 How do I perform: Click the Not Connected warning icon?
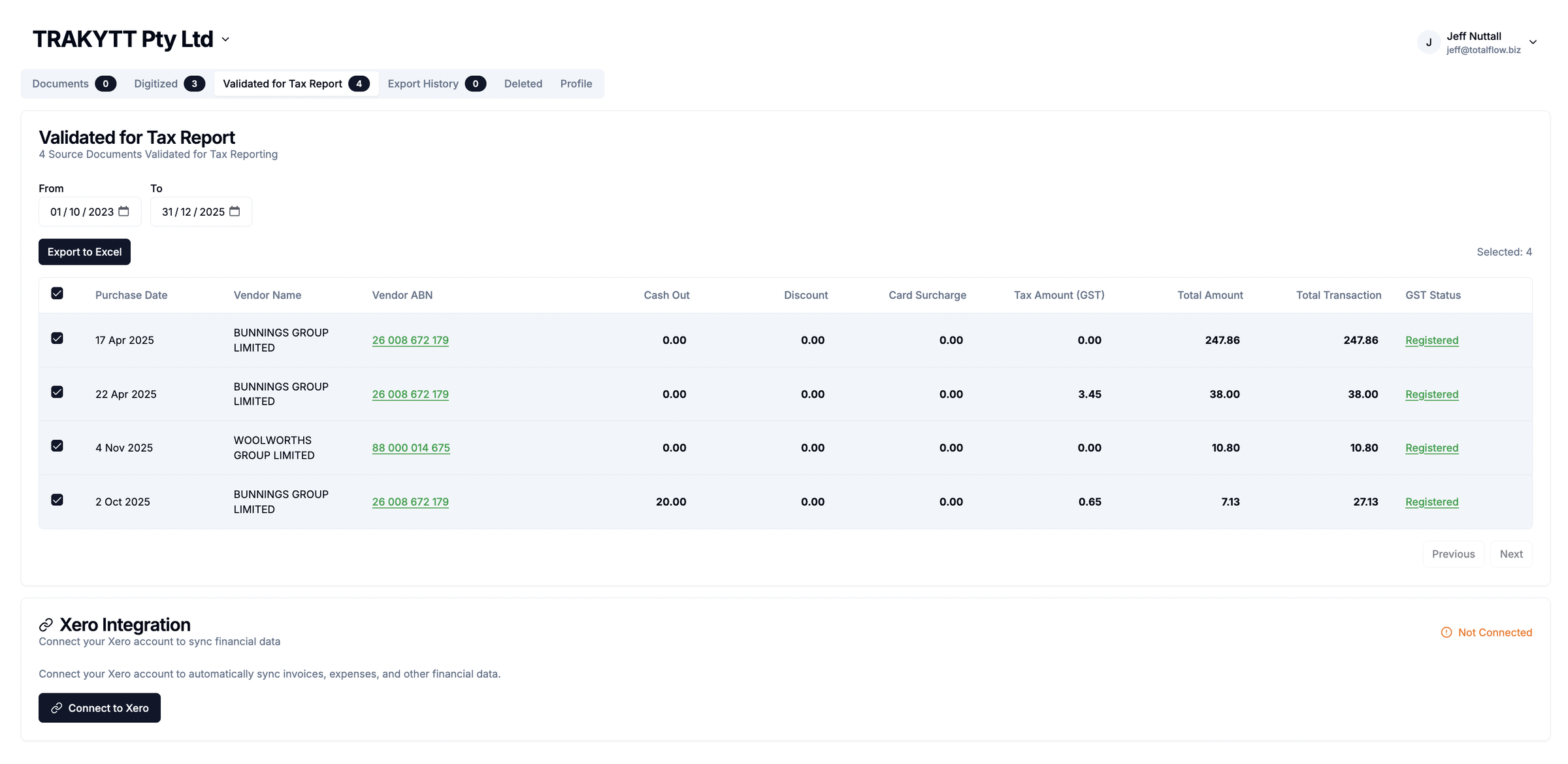1446,633
